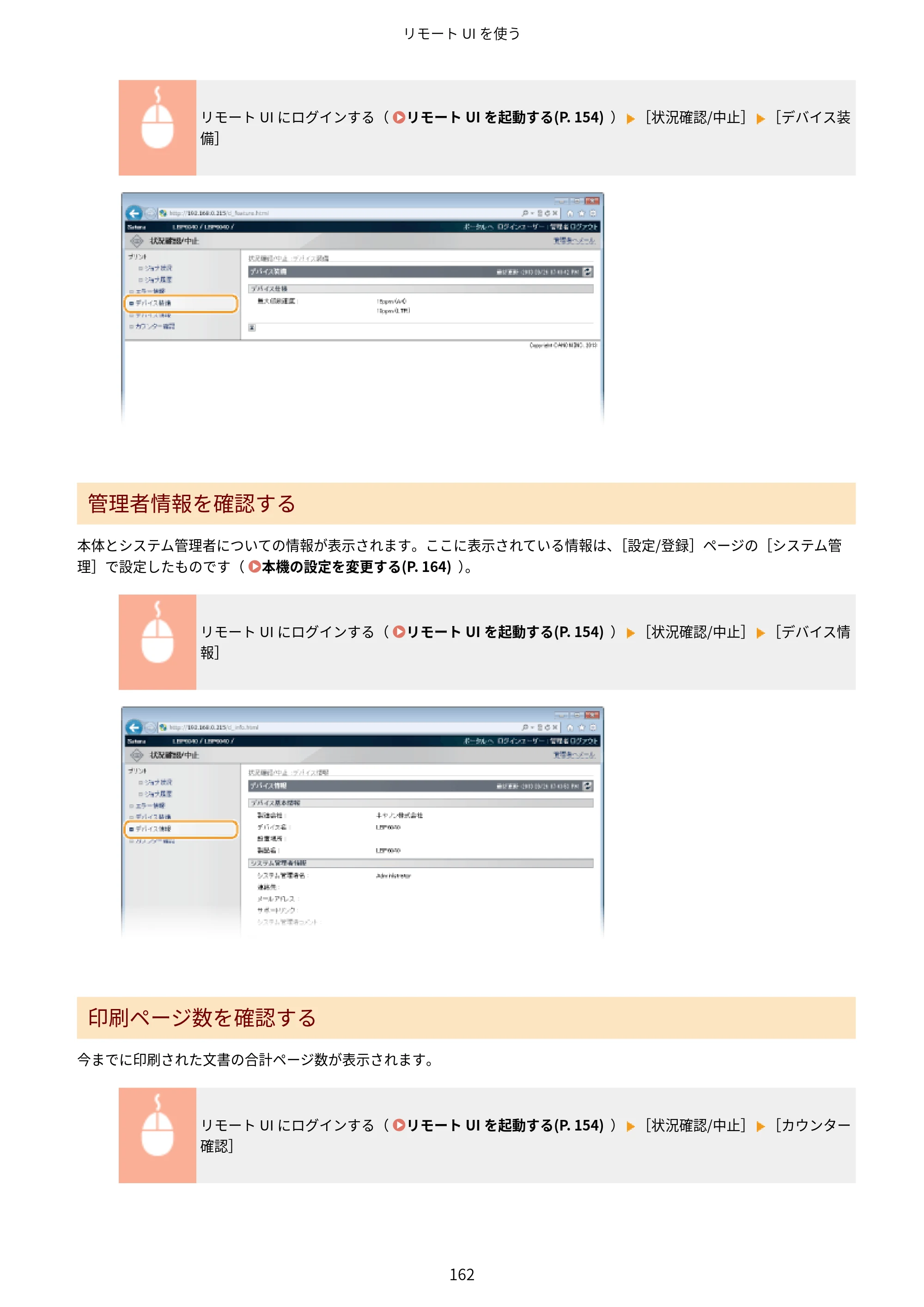The height and width of the screenshot is (1307, 924).
Task: Click tools gear in lower d_info browser screenshot
Action: click(x=593, y=727)
